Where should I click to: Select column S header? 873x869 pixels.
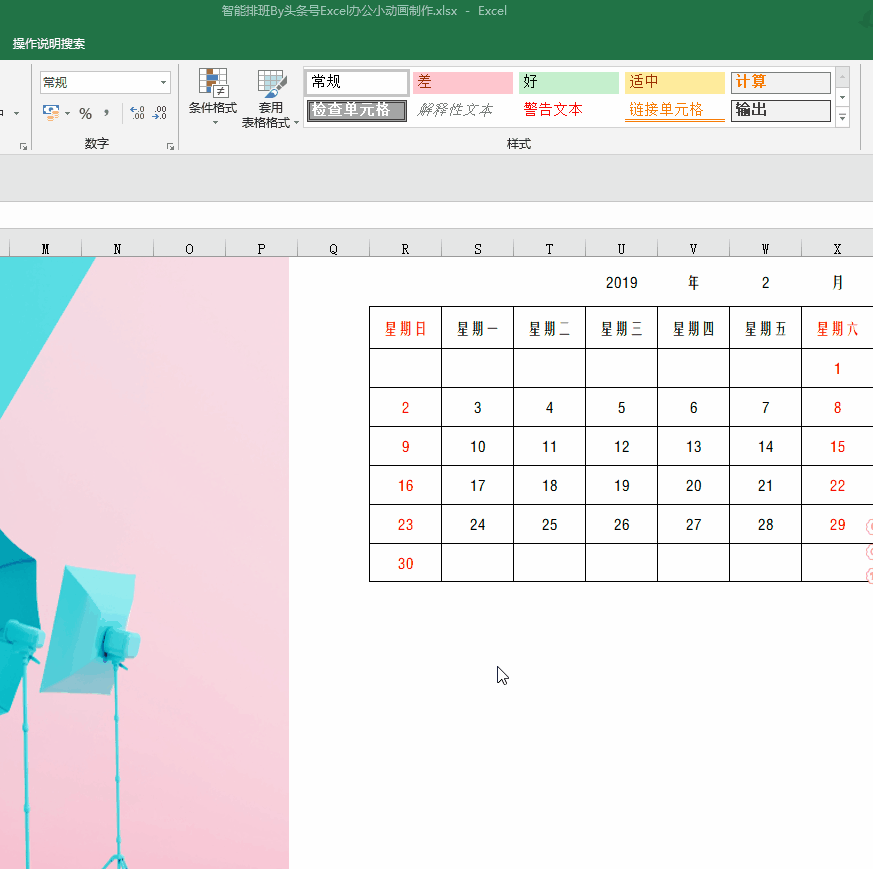coord(478,249)
